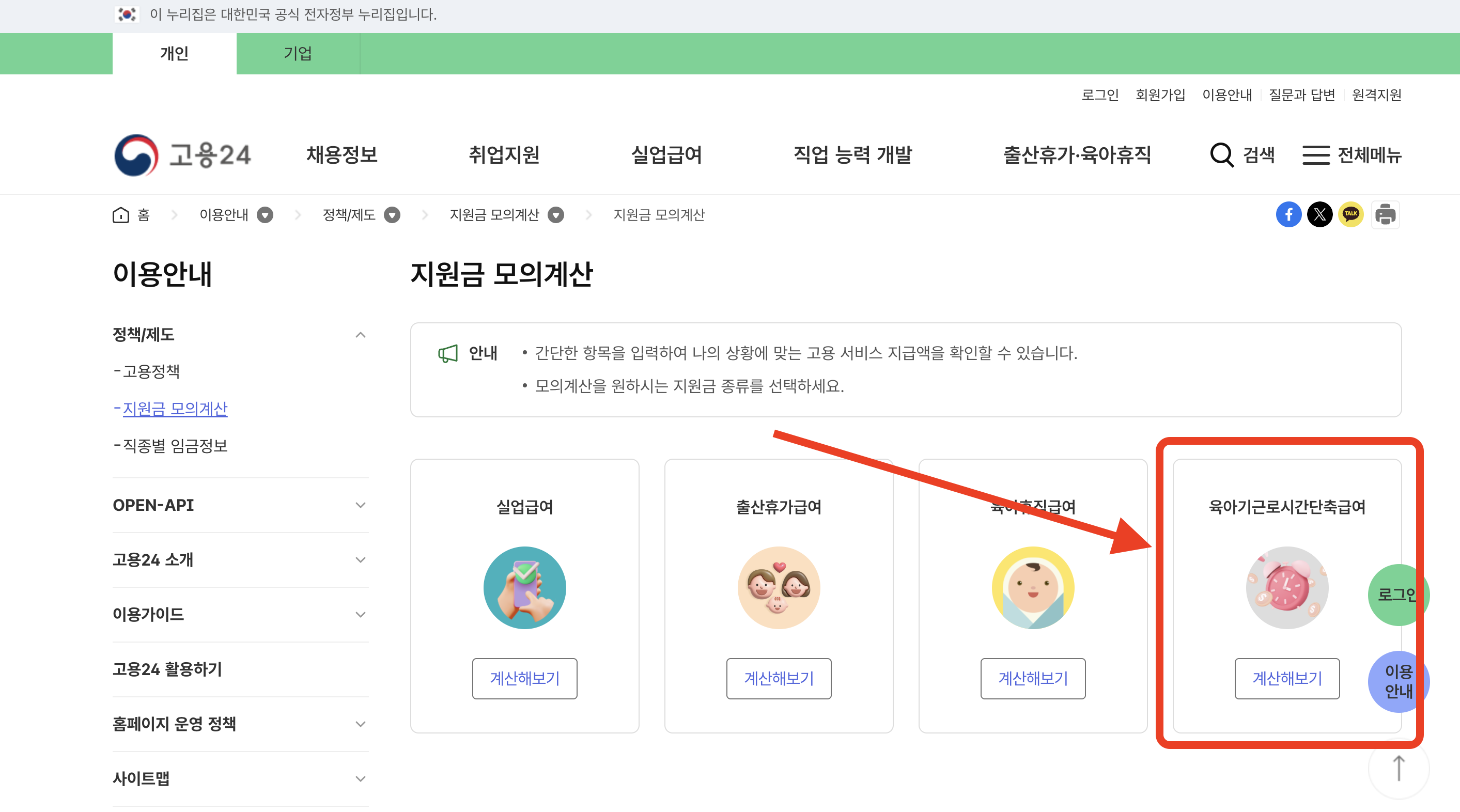Screen dimensions: 1460x812
Task: Open 직종별 임금정보 sidebar link
Action: click(175, 446)
